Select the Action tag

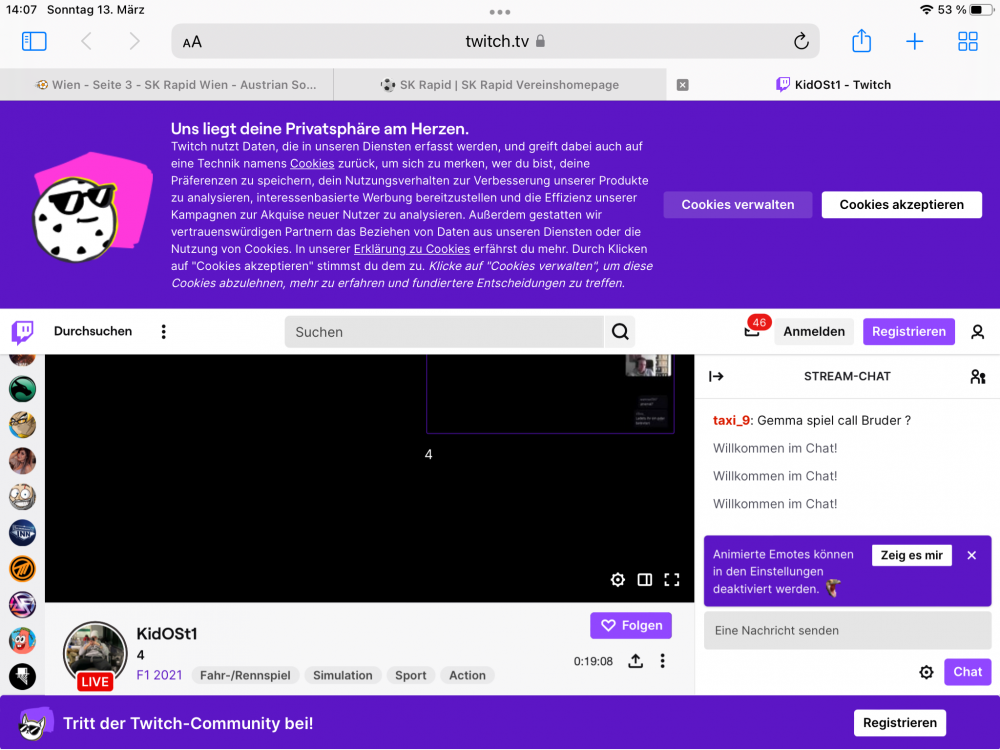click(x=467, y=675)
